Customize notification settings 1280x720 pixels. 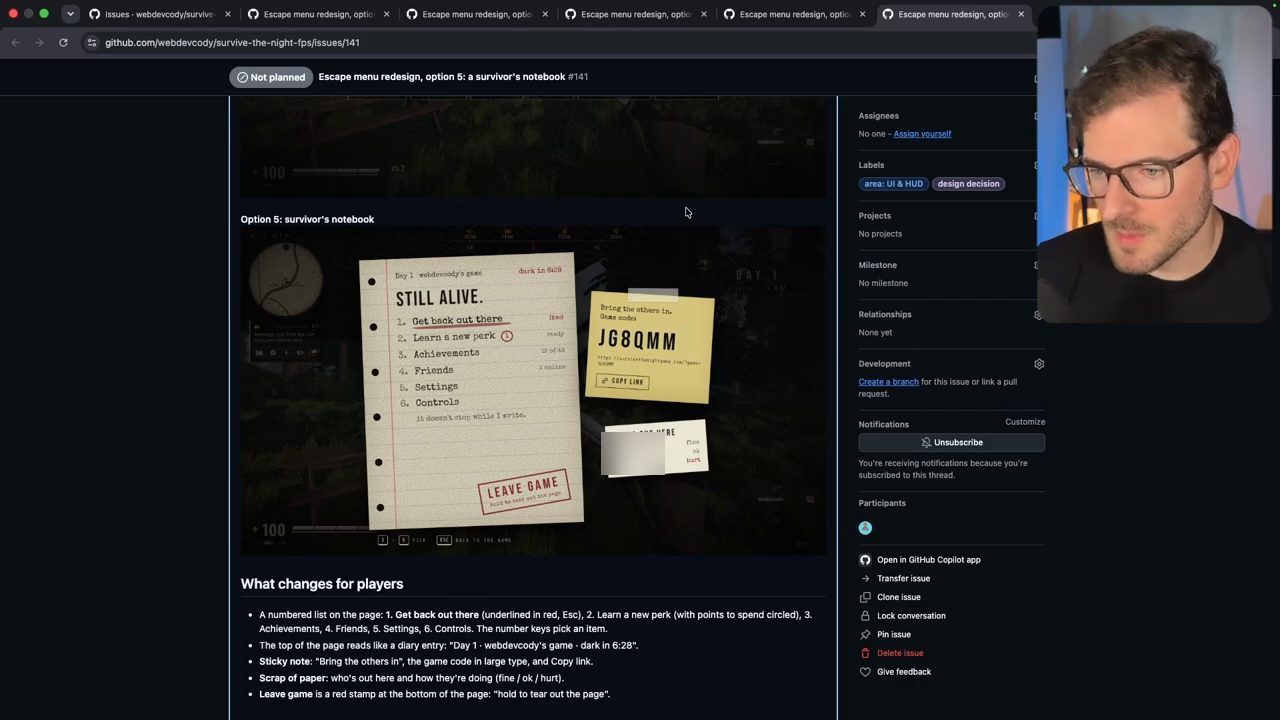pos(1025,422)
